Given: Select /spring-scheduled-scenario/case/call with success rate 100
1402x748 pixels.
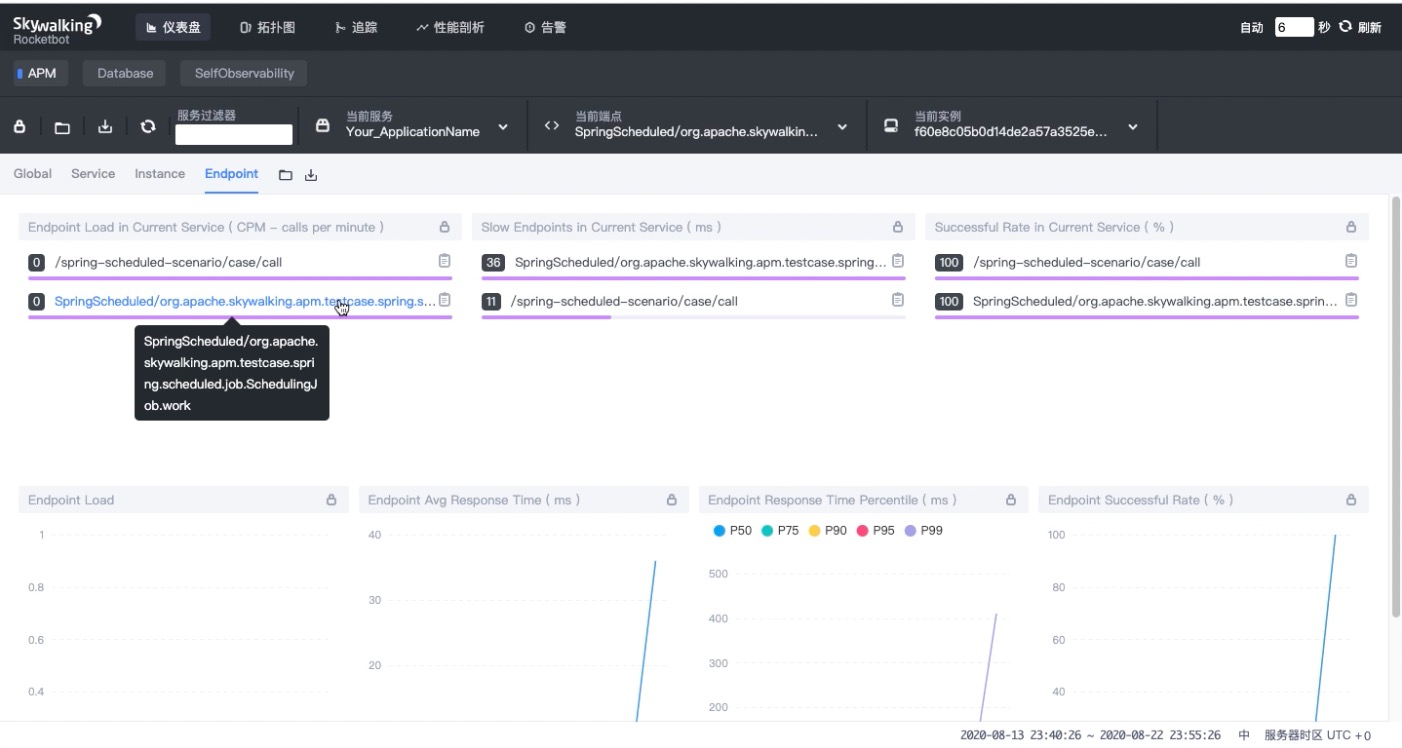Looking at the screenshot, I should pyautogui.click(x=1086, y=262).
